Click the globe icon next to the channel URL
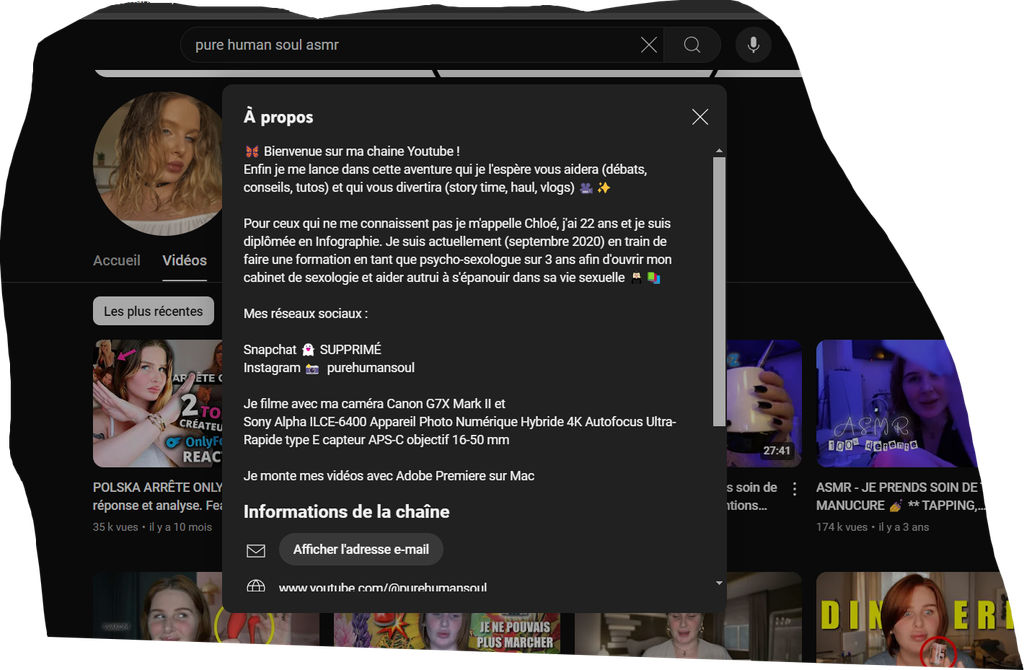 point(256,587)
